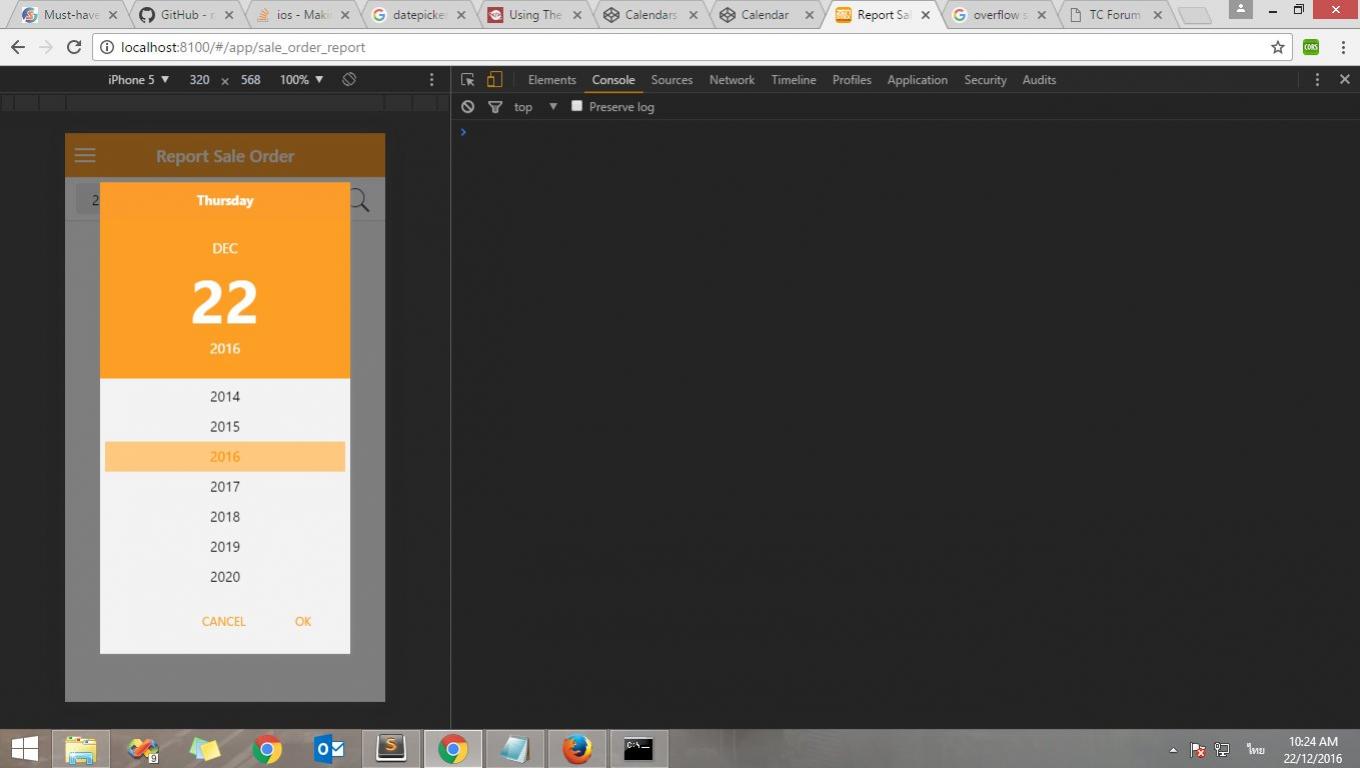1360x768 pixels.
Task: Click the CANCEL button in datepicker
Action: click(x=223, y=622)
